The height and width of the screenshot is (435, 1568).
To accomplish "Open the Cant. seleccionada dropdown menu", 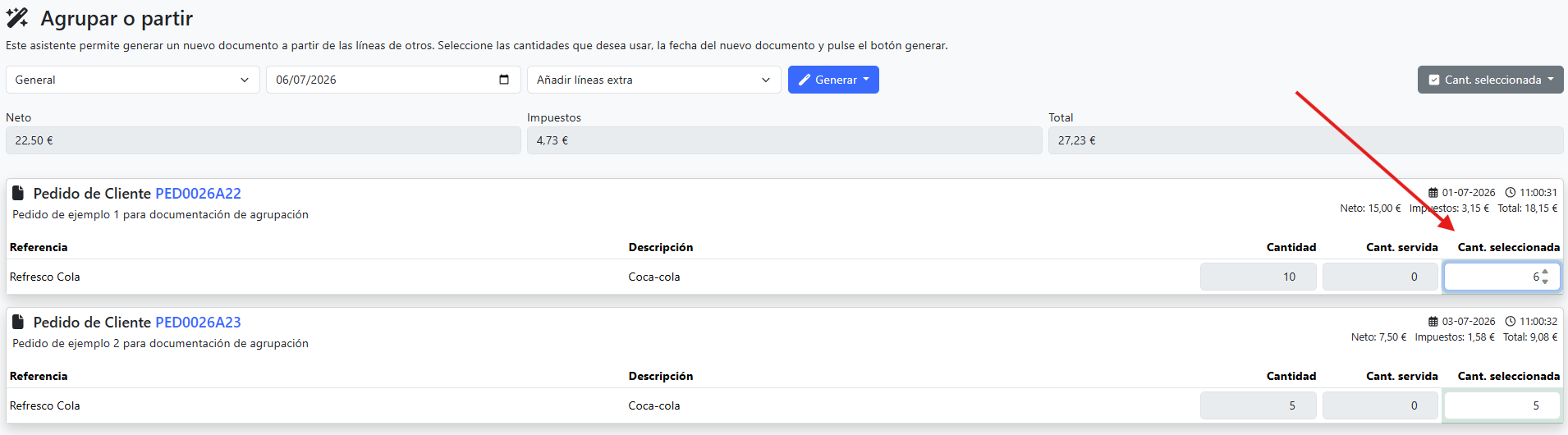I will click(x=1490, y=80).
